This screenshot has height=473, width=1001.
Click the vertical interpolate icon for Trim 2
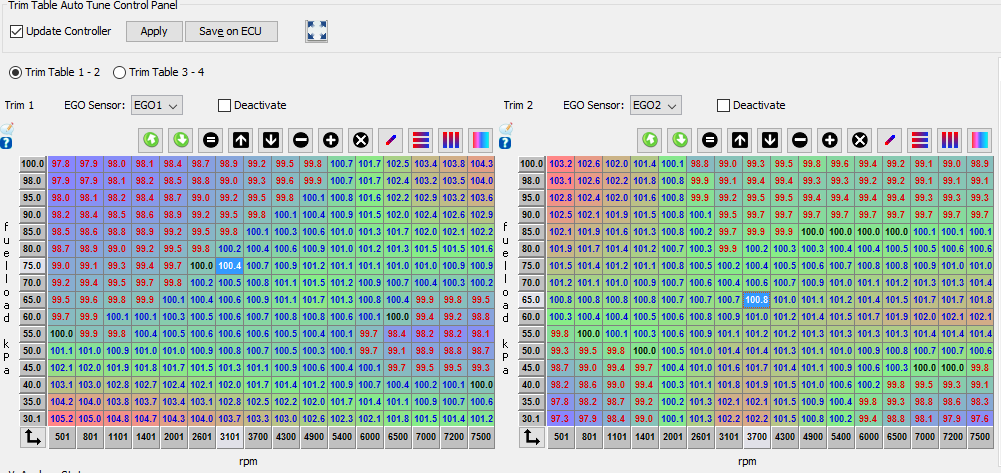[x=949, y=140]
